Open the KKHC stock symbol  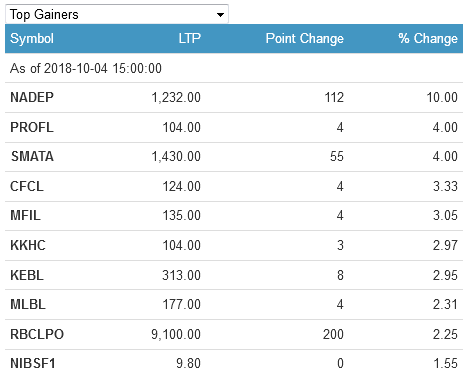(x=28, y=245)
